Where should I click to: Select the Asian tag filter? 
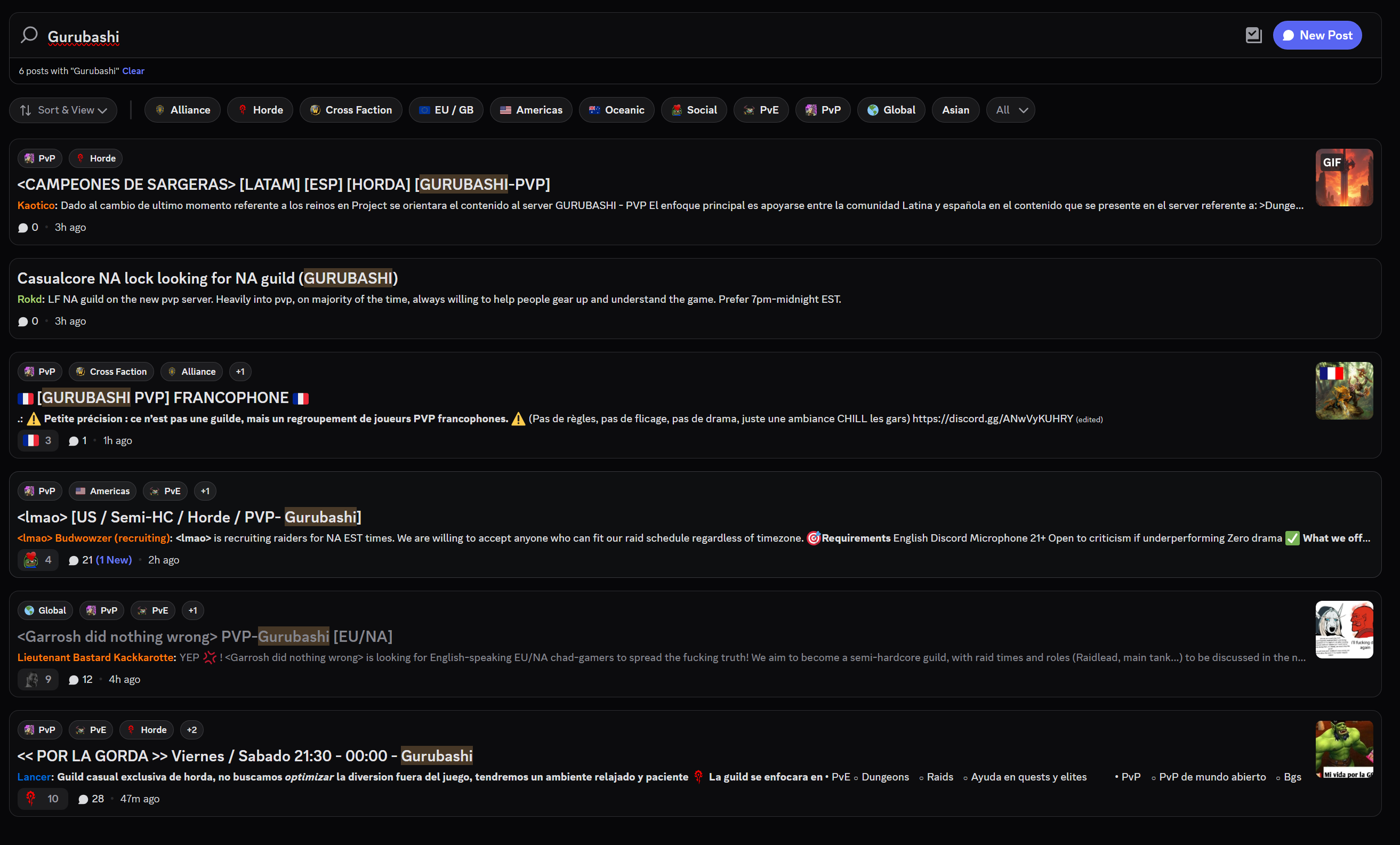[x=956, y=110]
